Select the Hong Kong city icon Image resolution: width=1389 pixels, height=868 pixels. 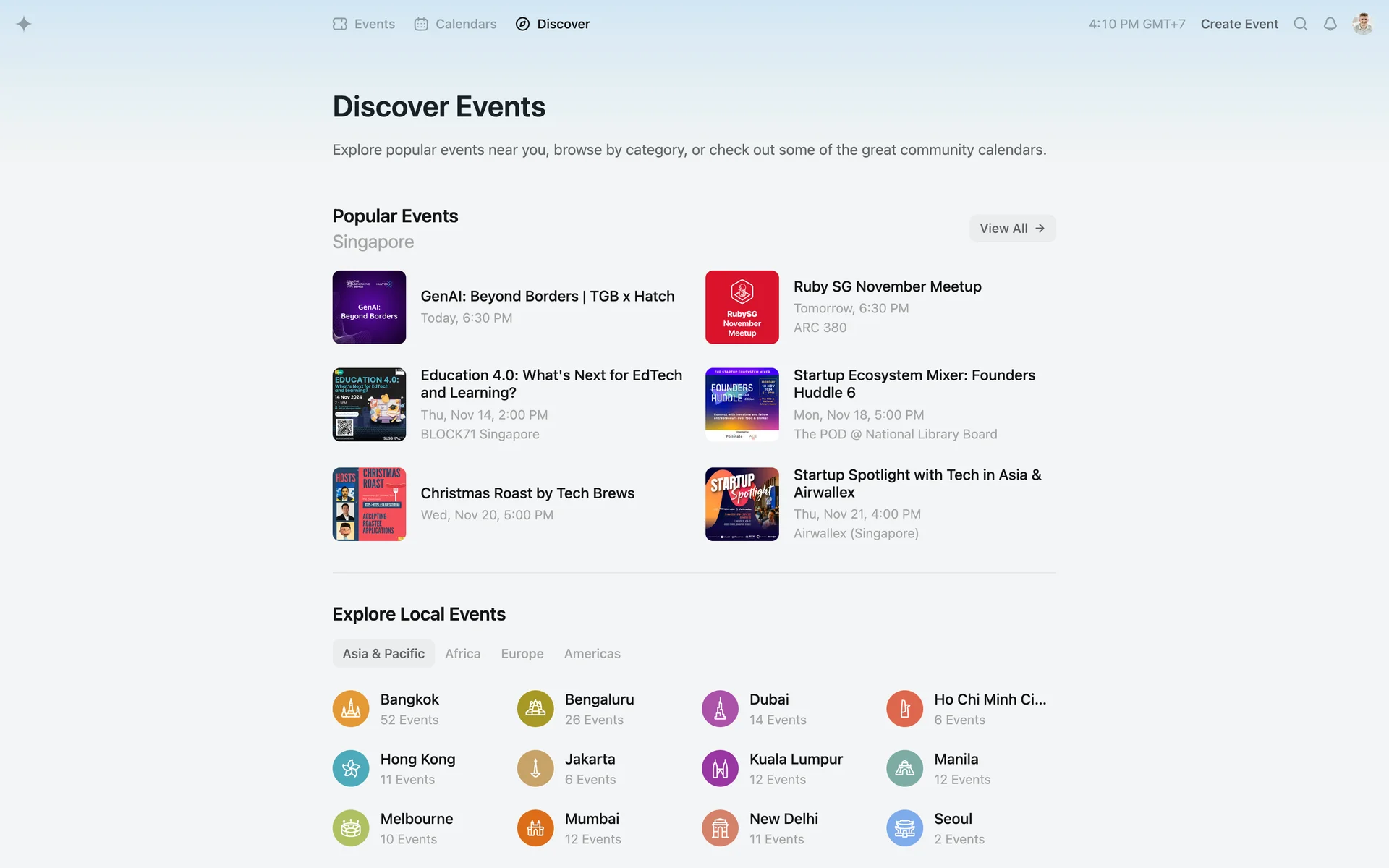[x=351, y=768]
